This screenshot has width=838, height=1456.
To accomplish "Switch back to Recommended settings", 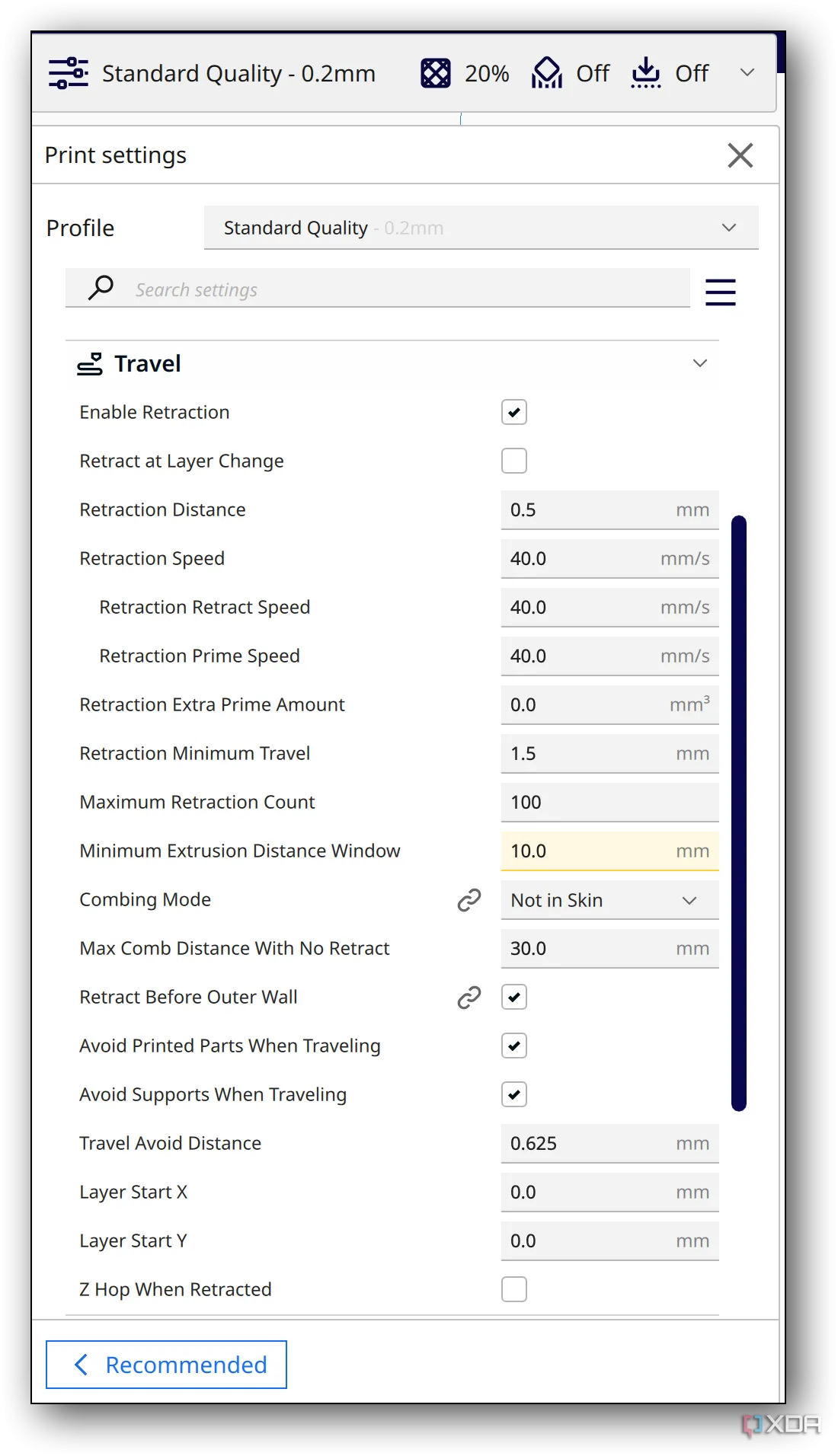I will coord(166,1365).
